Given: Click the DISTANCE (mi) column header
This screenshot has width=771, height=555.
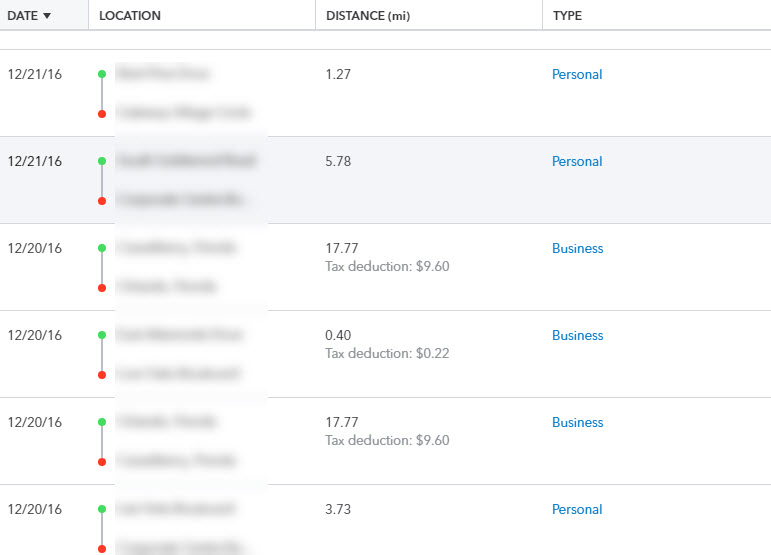Looking at the screenshot, I should [368, 16].
